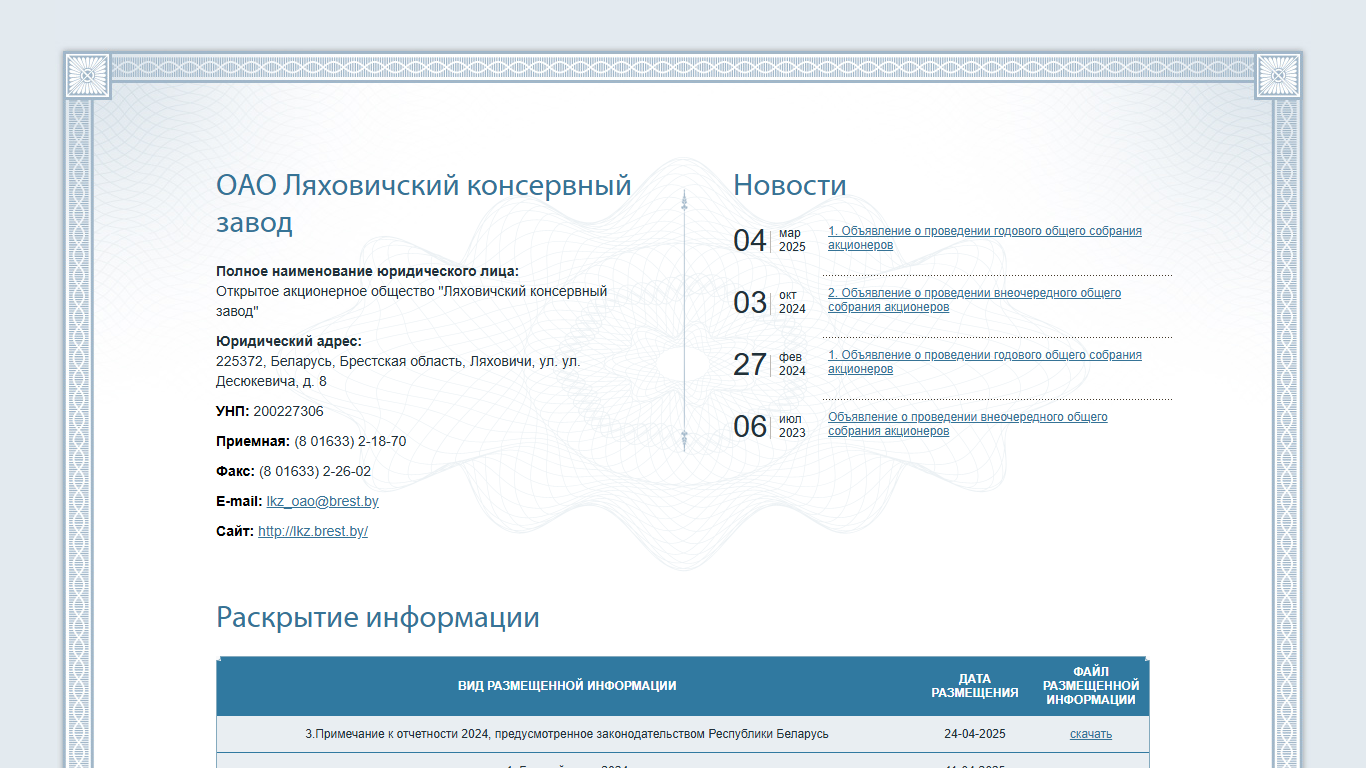Viewport: 1366px width, 768px height.
Task: Open the 03 окт 2024 extraordinary meeting announcement
Action: coord(974,300)
